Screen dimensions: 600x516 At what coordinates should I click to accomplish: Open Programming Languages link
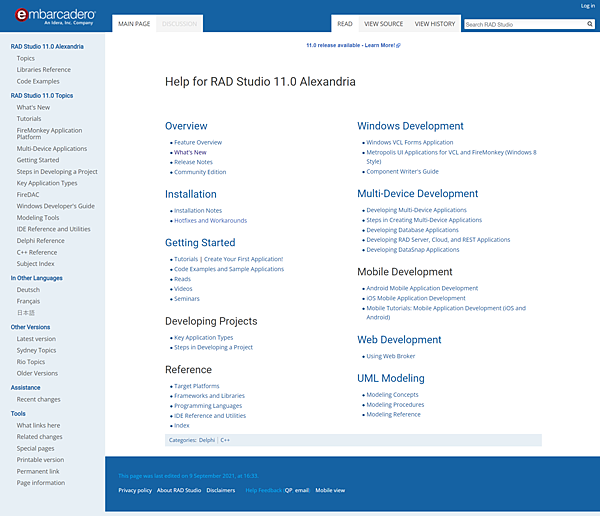pyautogui.click(x=208, y=406)
